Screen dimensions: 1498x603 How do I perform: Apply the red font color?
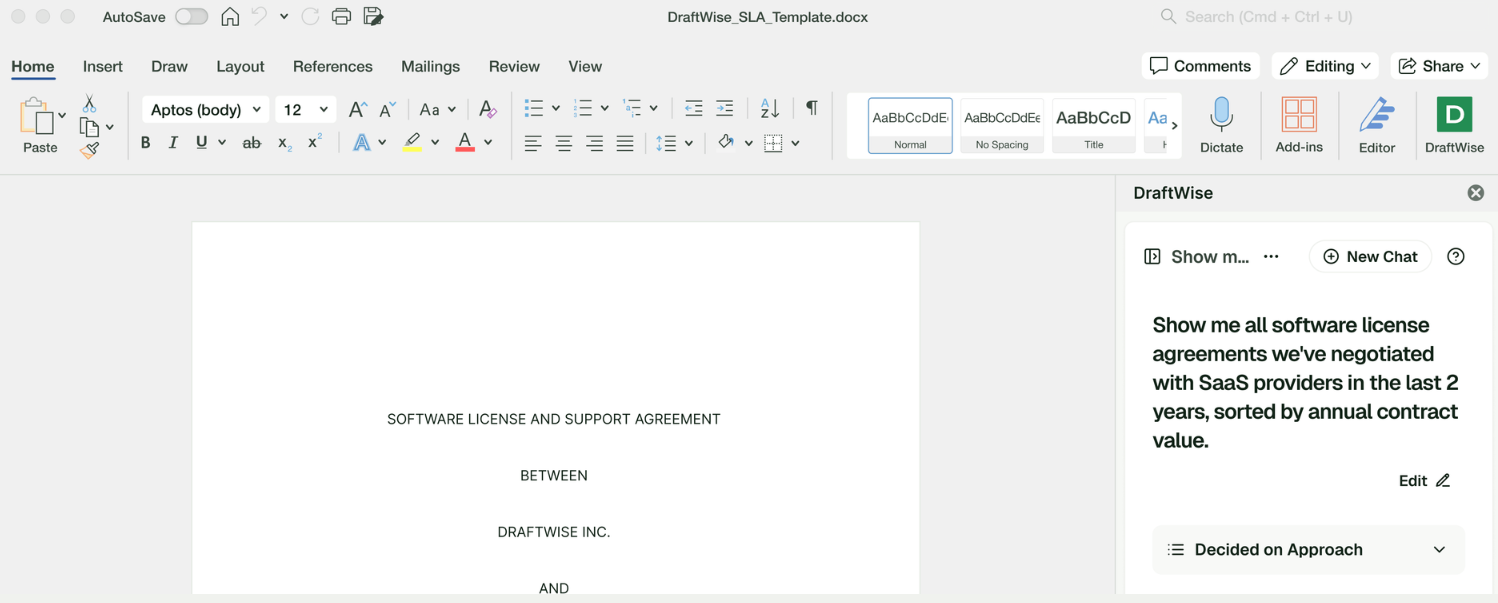click(x=465, y=143)
